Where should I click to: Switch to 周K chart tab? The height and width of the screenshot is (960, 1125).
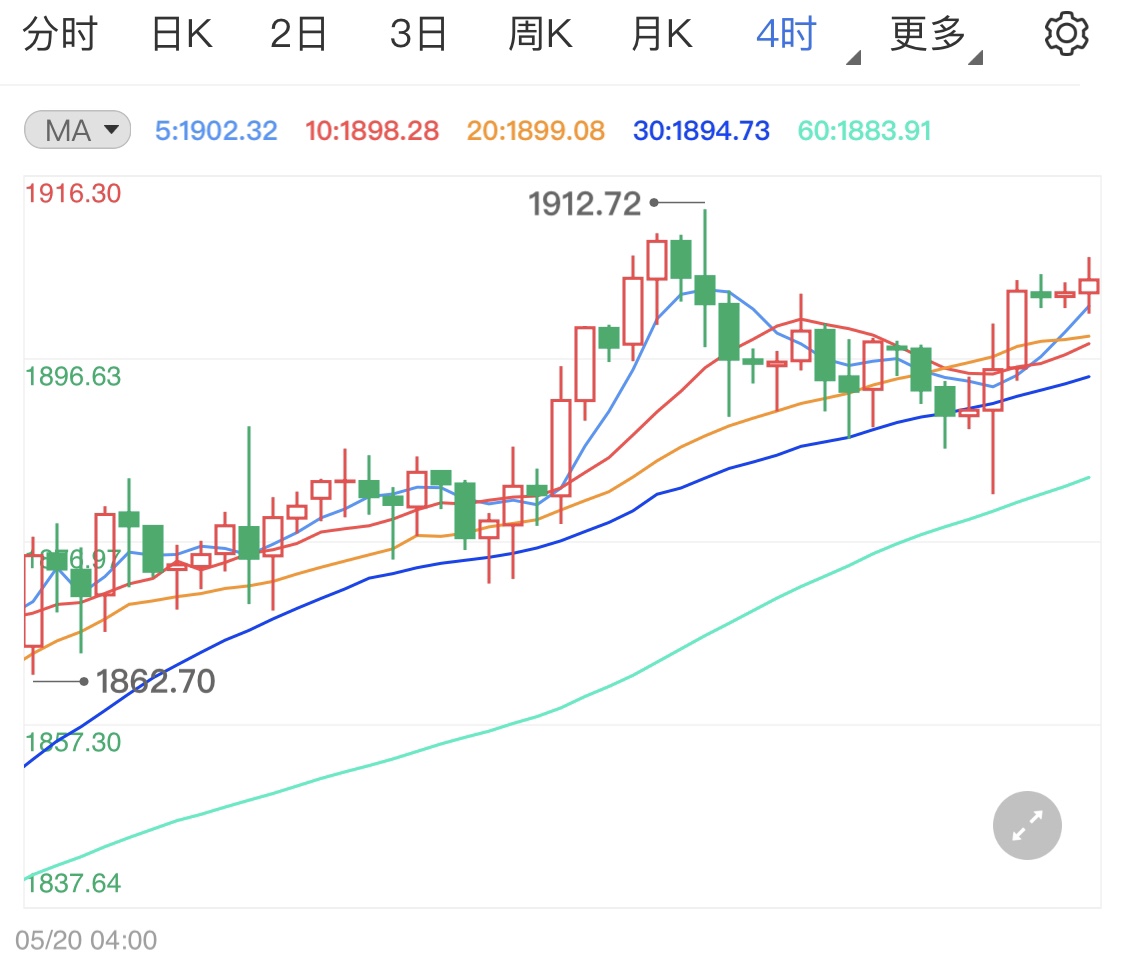(540, 34)
